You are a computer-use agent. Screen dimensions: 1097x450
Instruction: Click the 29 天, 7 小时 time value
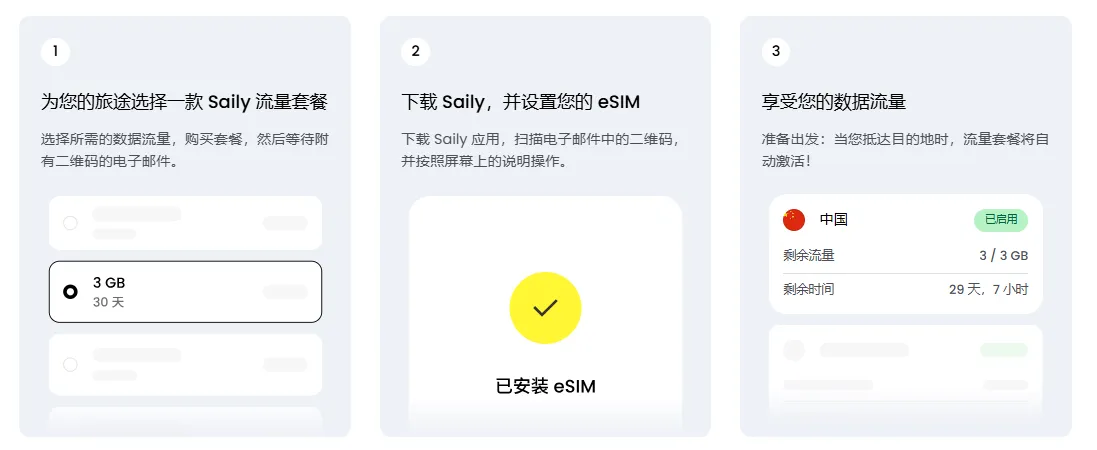(987, 290)
